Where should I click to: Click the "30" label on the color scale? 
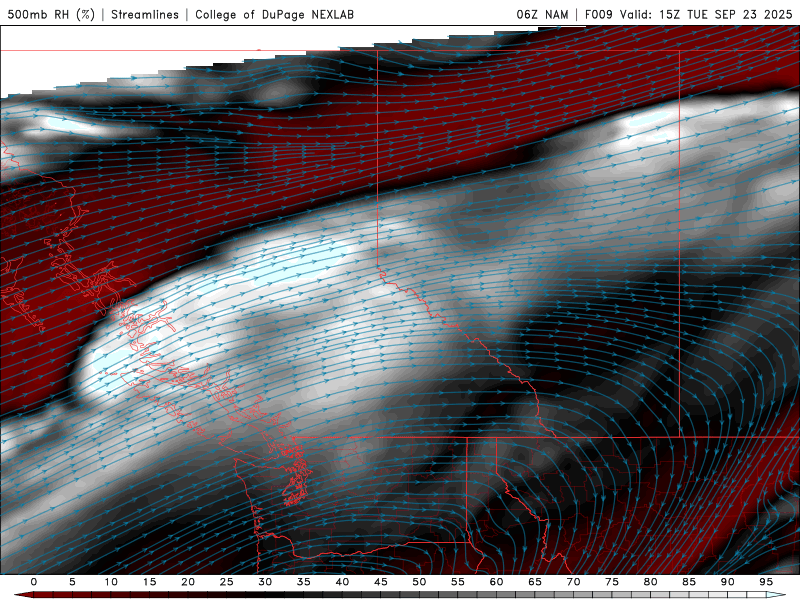click(265, 582)
